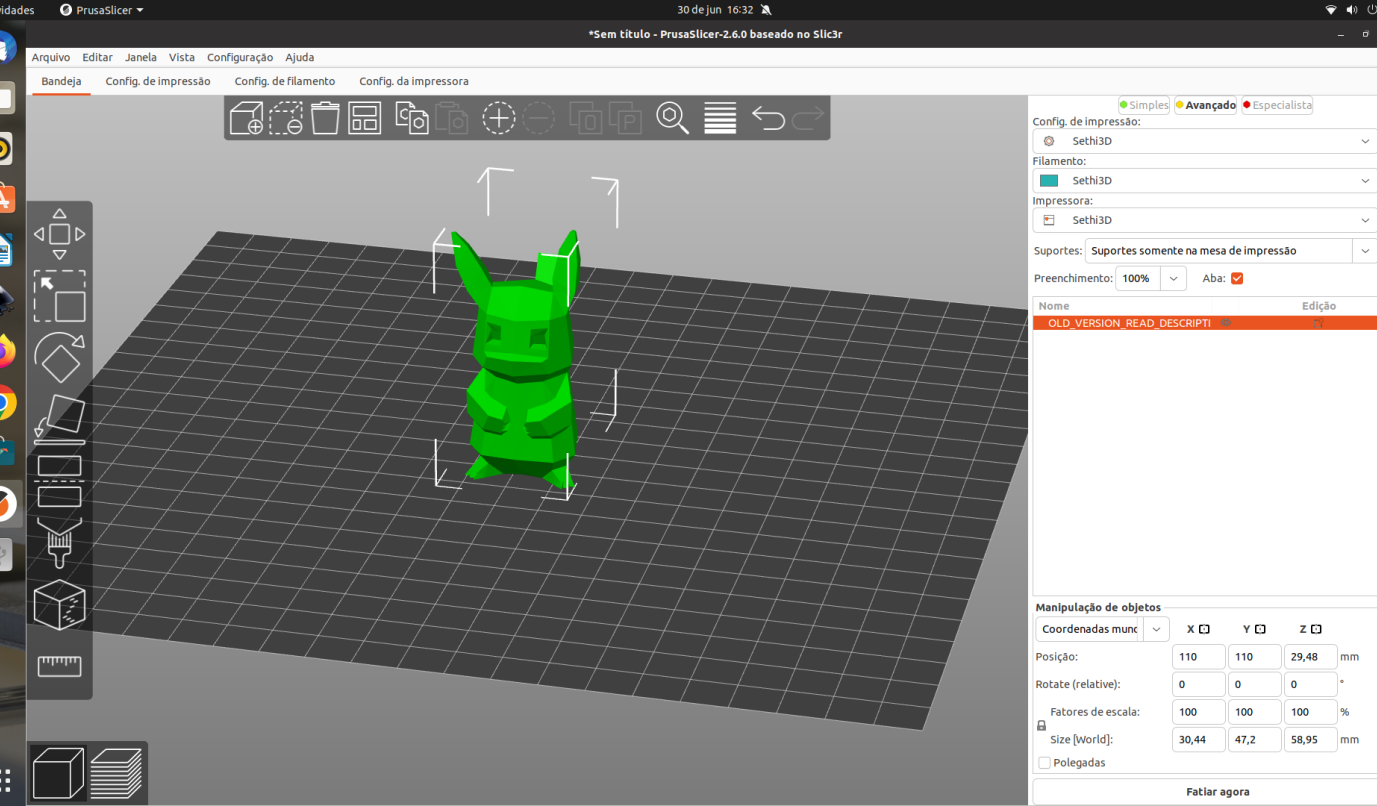Open the Configuração menu

240,58
